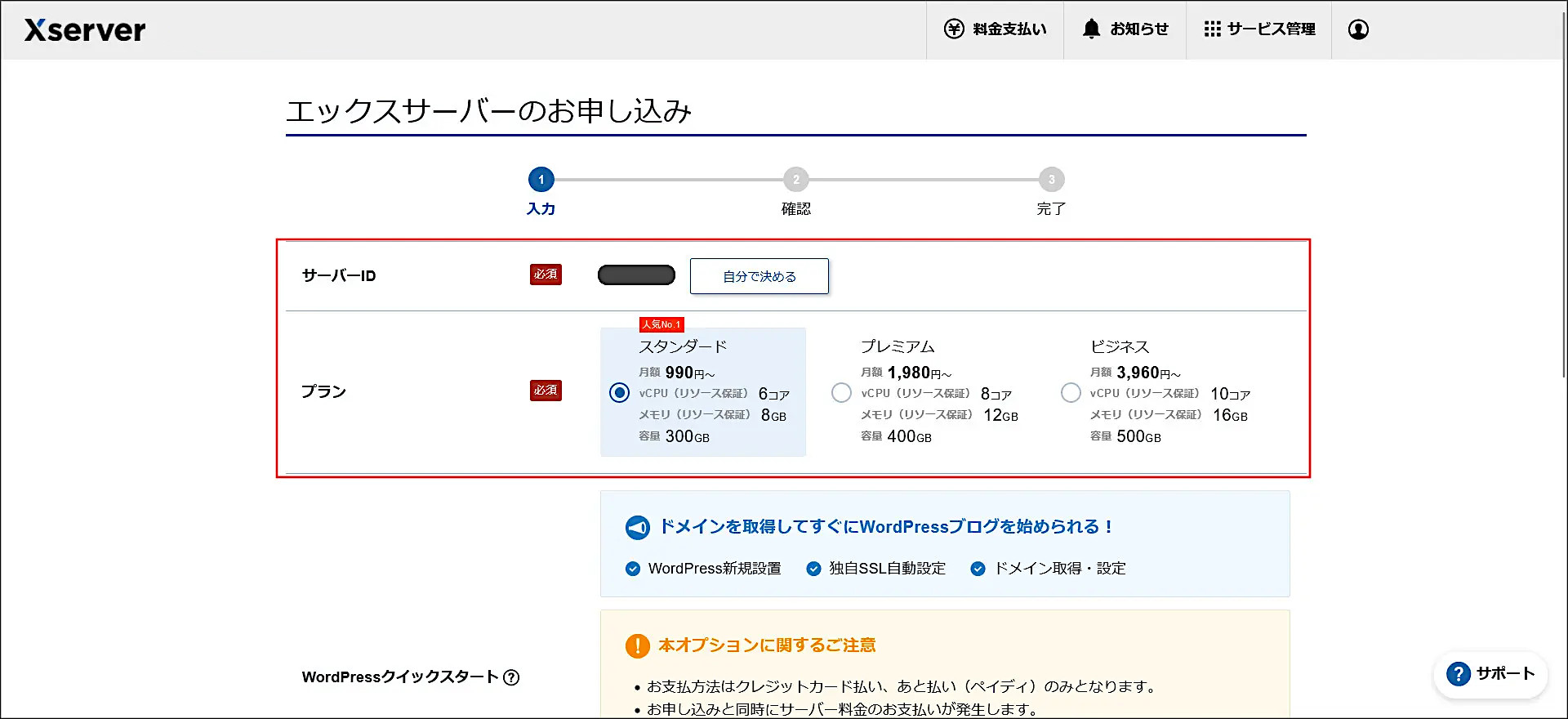This screenshot has height=719, width=1568.
Task: Open the user account icon
Action: tap(1358, 29)
